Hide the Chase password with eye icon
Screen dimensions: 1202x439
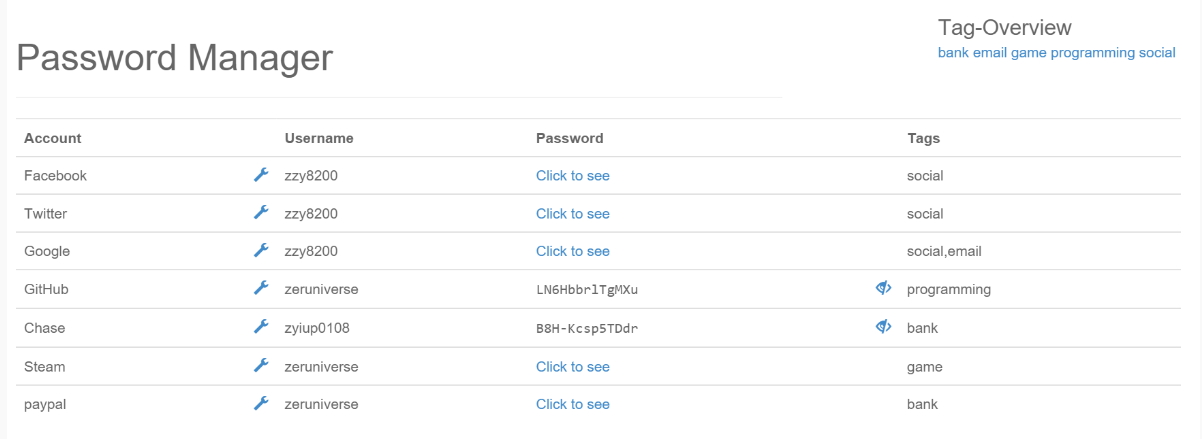click(x=883, y=327)
